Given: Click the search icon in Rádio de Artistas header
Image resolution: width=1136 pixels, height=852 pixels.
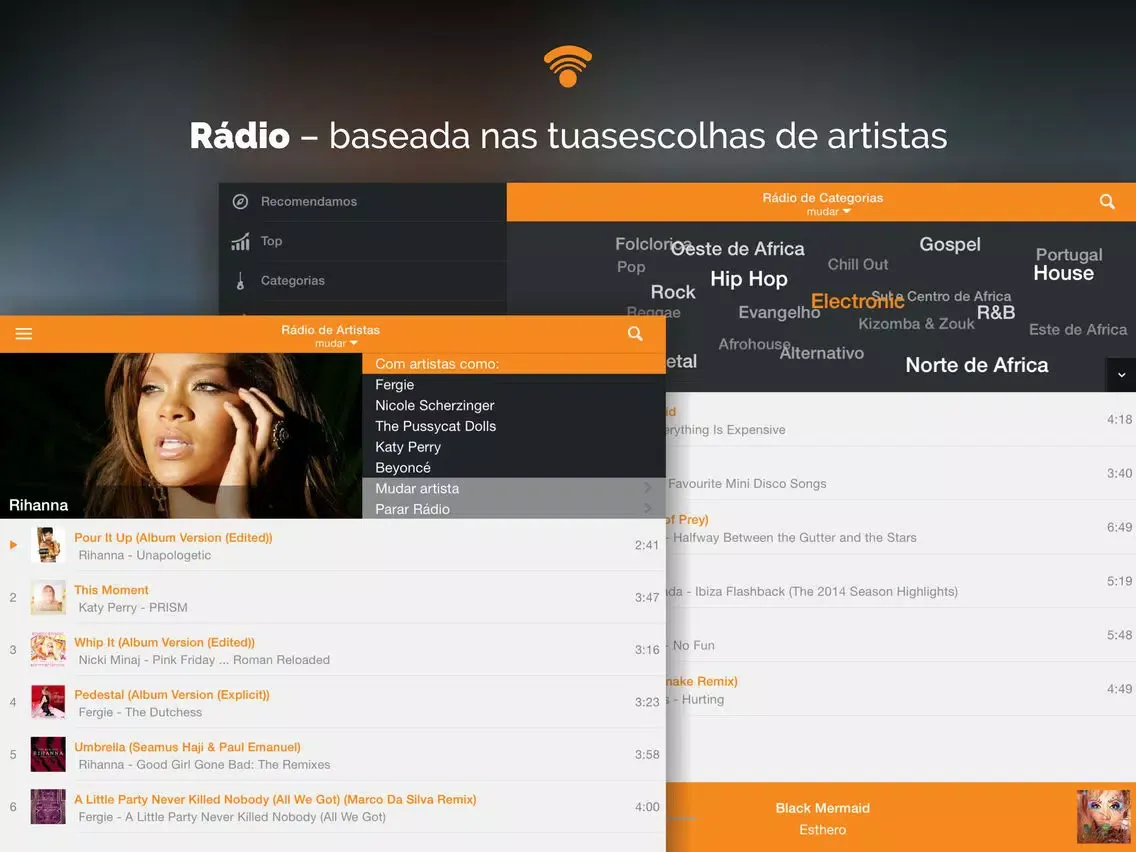Looking at the screenshot, I should tap(635, 333).
